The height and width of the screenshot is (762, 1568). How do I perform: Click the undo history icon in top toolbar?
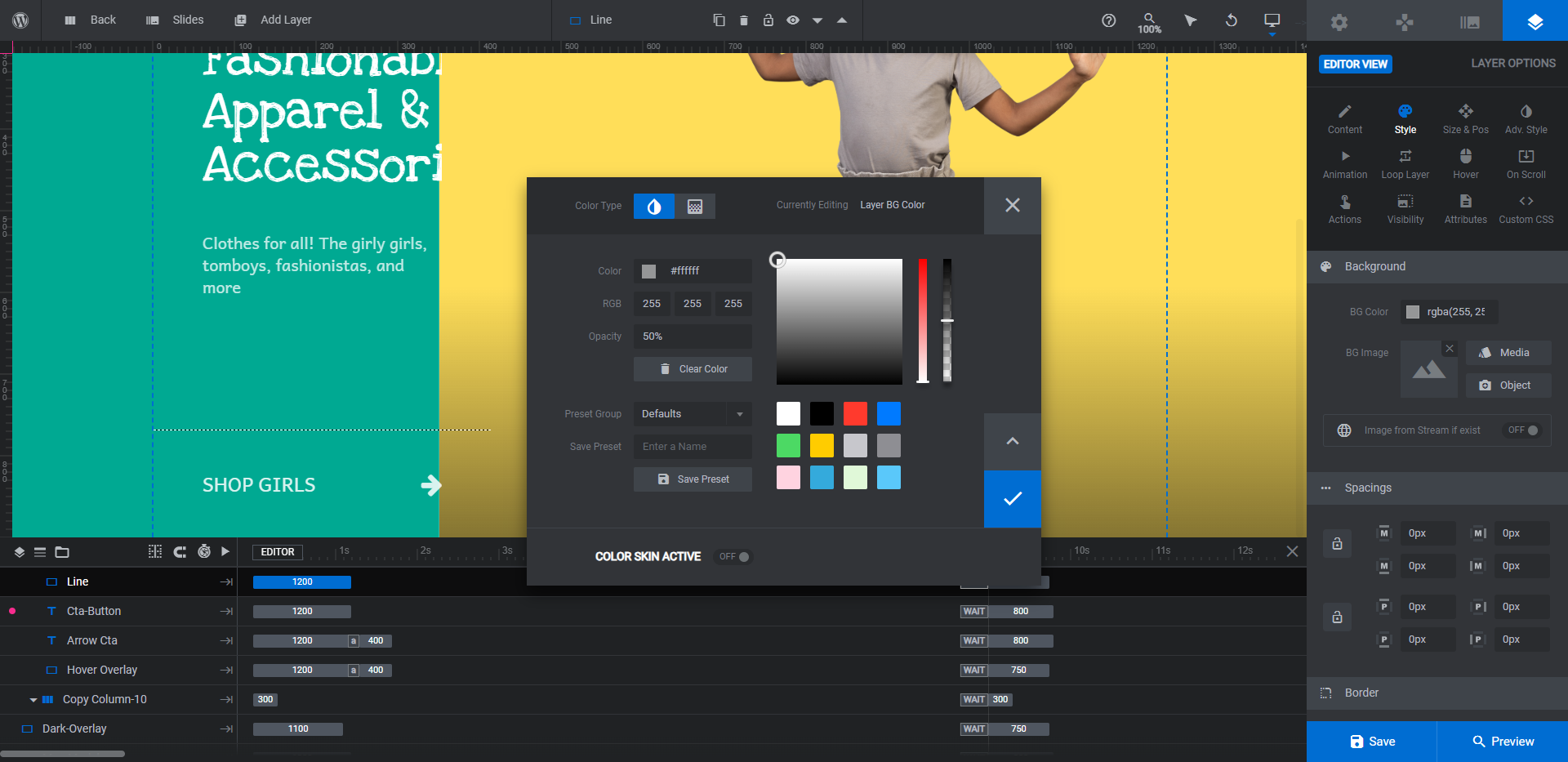[1232, 20]
